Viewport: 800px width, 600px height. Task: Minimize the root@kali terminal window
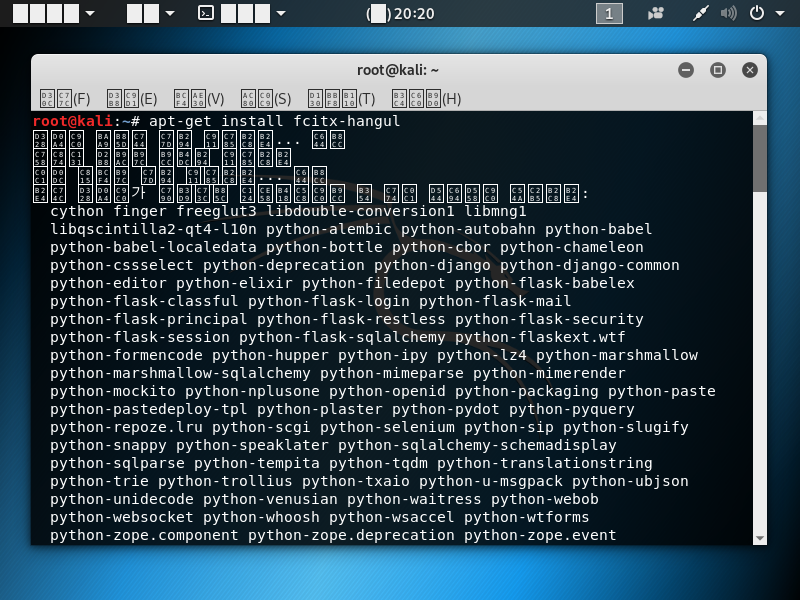click(686, 70)
